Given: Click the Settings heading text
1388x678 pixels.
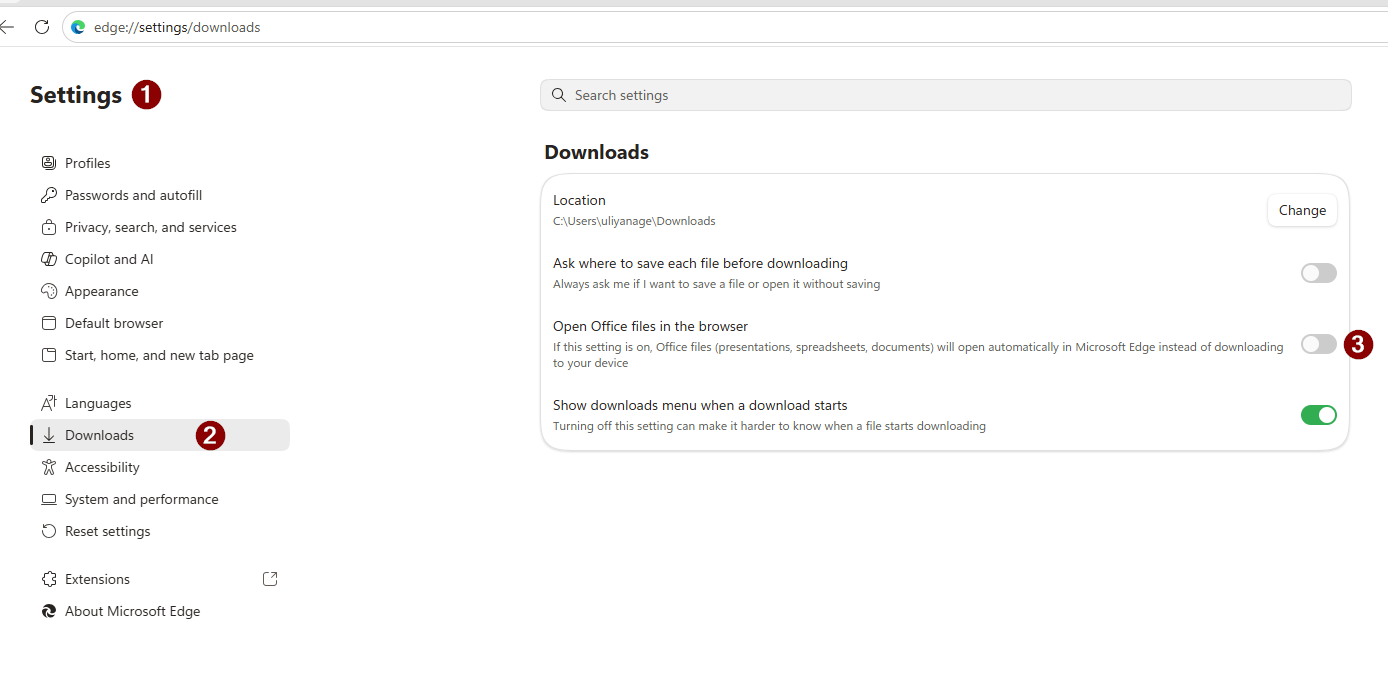Looking at the screenshot, I should (x=76, y=95).
